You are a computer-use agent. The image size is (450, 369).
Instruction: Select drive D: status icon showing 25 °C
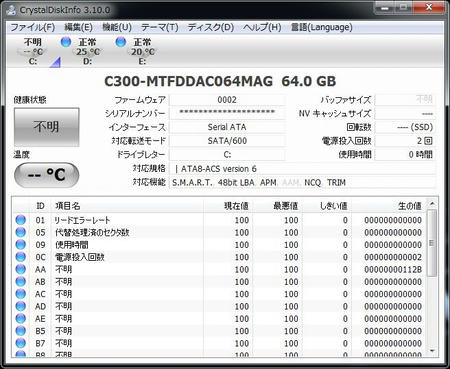coord(66,42)
